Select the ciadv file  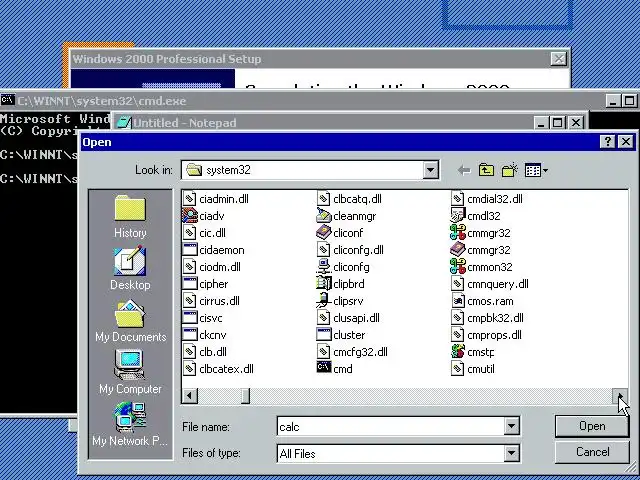click(203, 216)
